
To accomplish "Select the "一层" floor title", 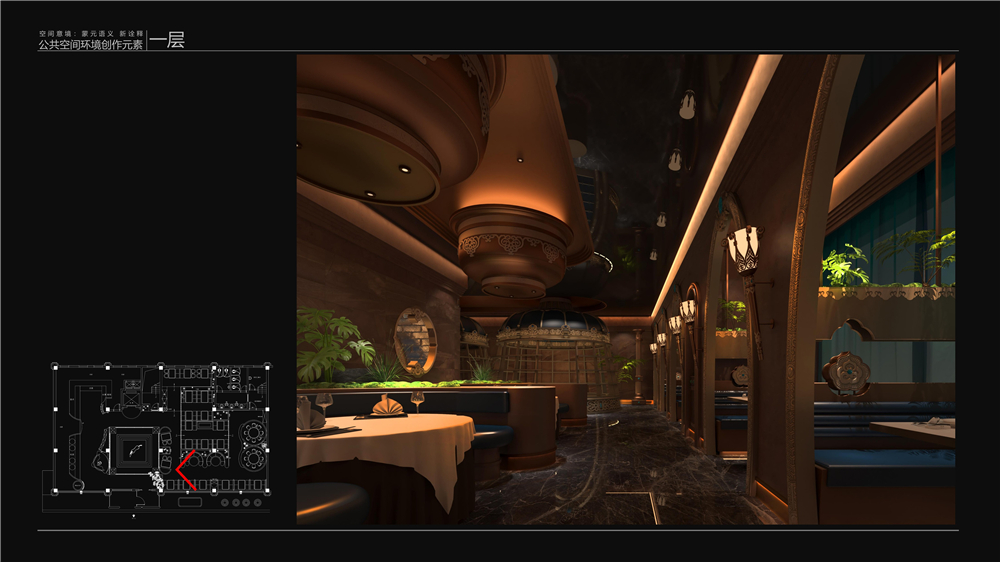I will (x=167, y=41).
